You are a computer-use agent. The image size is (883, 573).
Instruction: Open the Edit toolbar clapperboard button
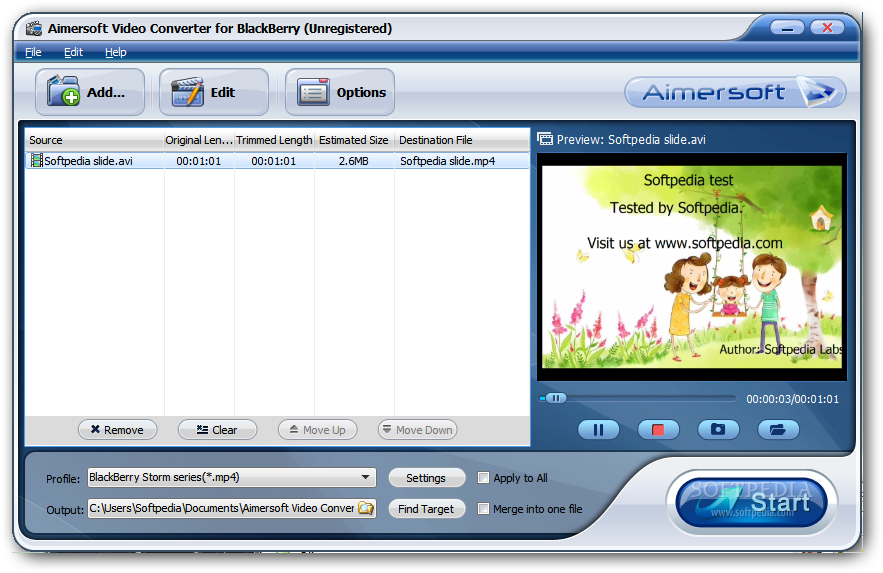coord(214,92)
